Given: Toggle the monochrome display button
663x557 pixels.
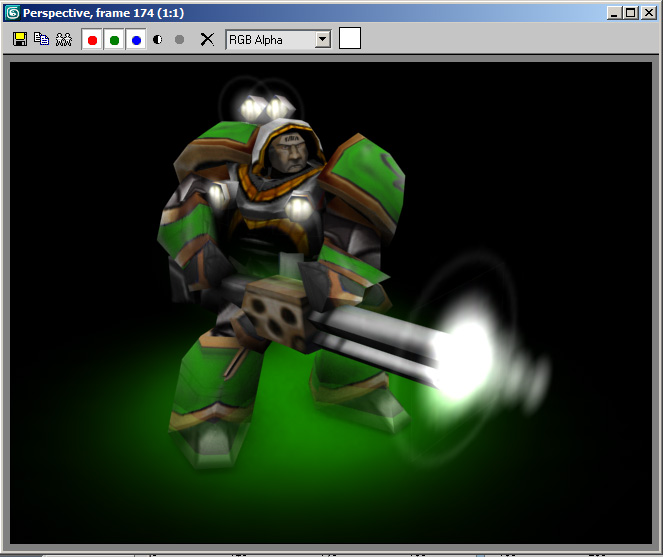Looking at the screenshot, I should (179, 40).
